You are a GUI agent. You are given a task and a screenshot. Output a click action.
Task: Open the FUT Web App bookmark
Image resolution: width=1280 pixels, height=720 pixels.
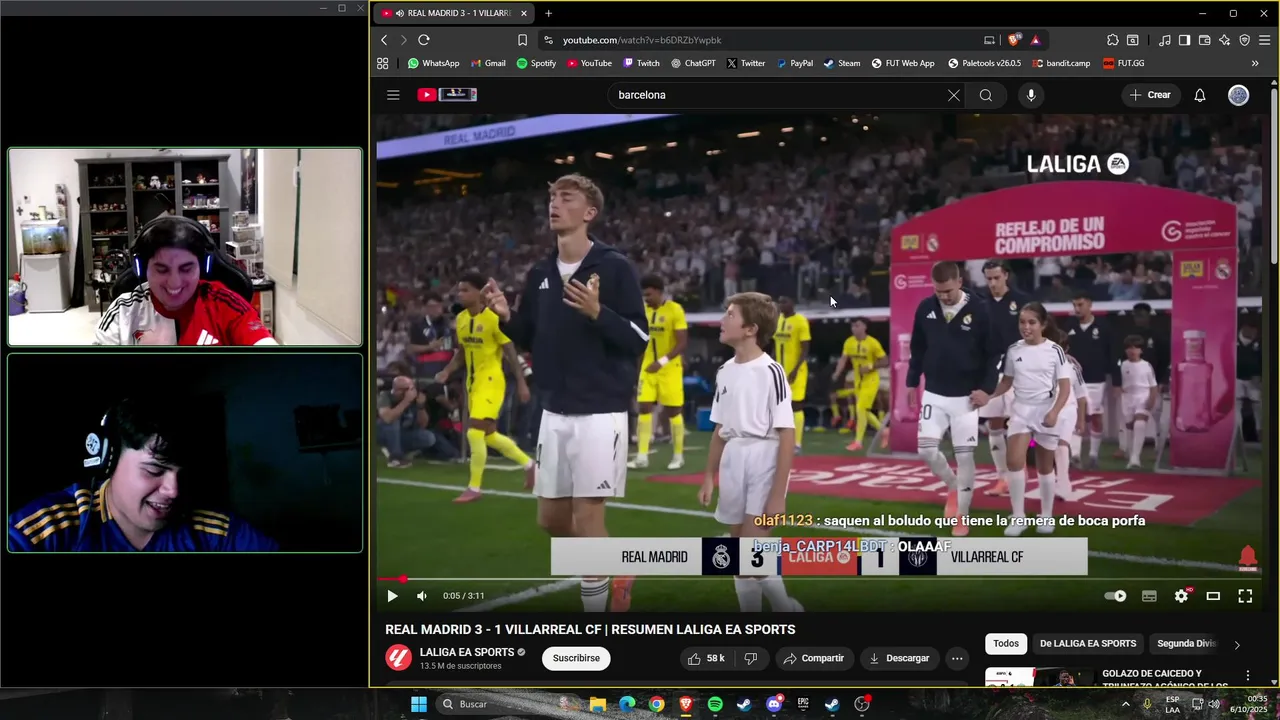[902, 63]
